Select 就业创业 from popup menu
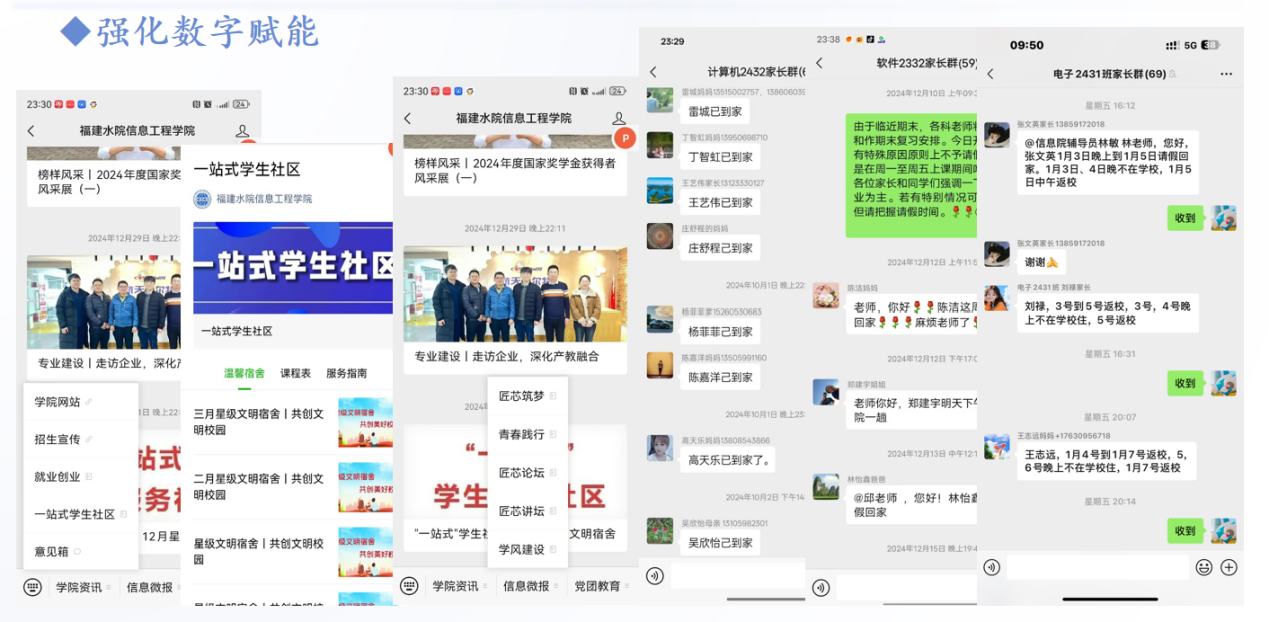Screen dimensions: 1269x622 tap(80, 477)
